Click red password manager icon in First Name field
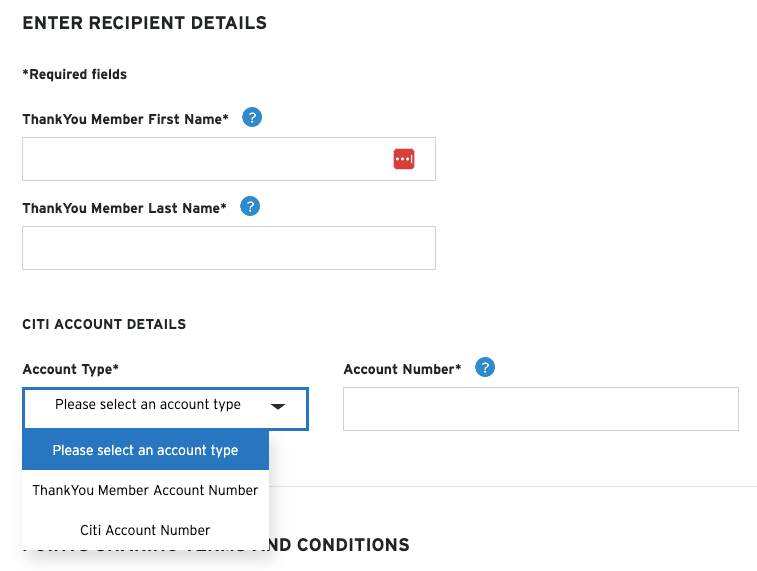The height and width of the screenshot is (571, 757). (404, 159)
